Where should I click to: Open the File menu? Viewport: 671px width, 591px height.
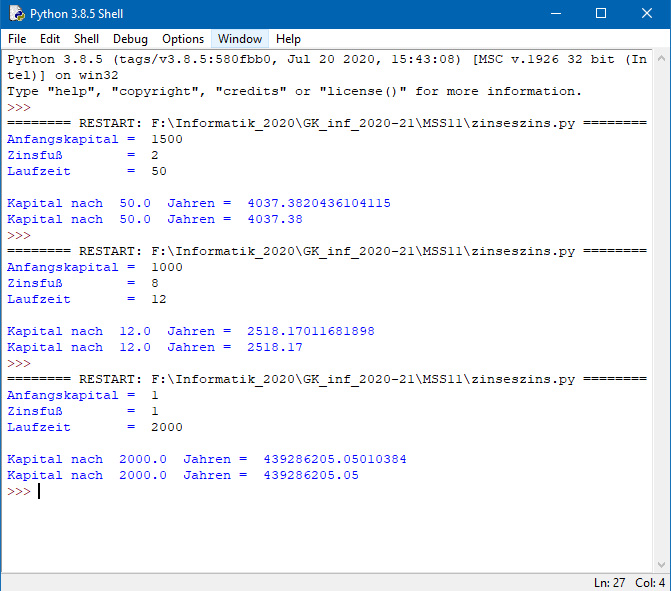pos(17,39)
